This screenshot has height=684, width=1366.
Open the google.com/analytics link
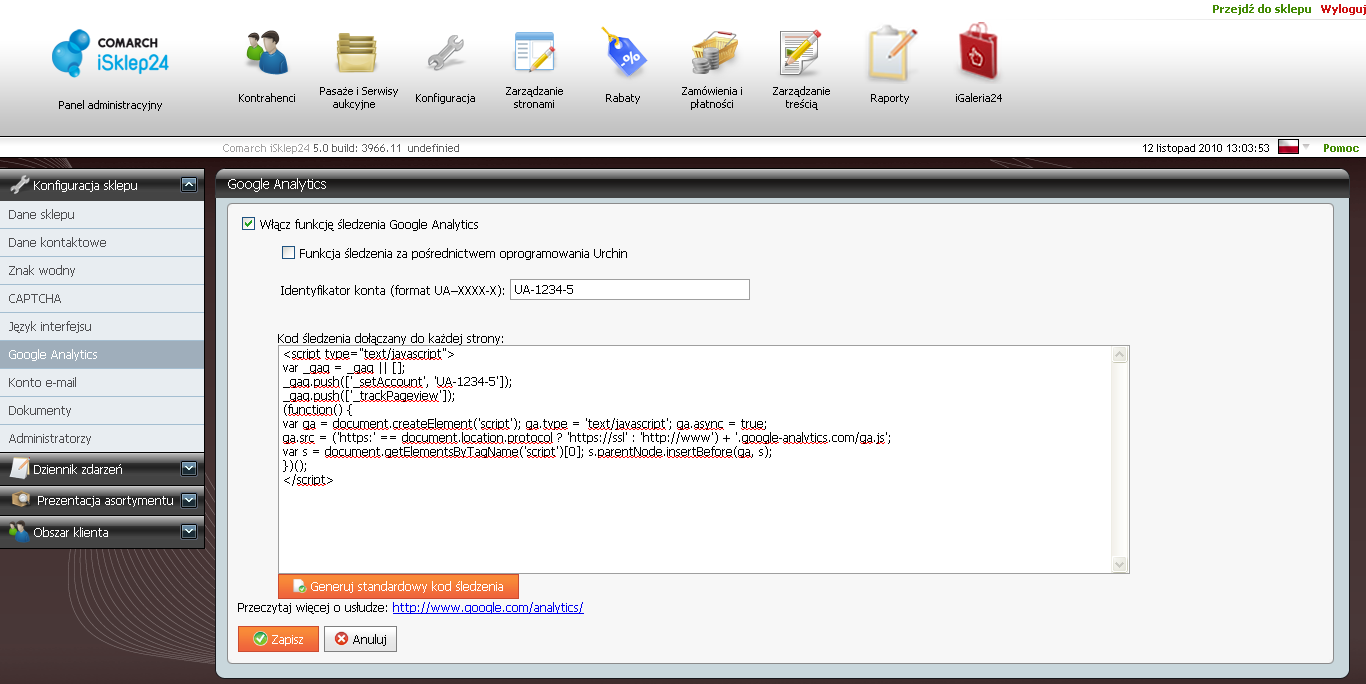point(487,607)
